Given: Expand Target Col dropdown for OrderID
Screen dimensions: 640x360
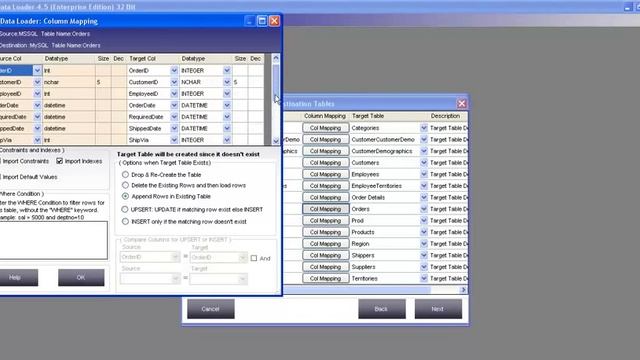Looking at the screenshot, I should (x=174, y=71).
